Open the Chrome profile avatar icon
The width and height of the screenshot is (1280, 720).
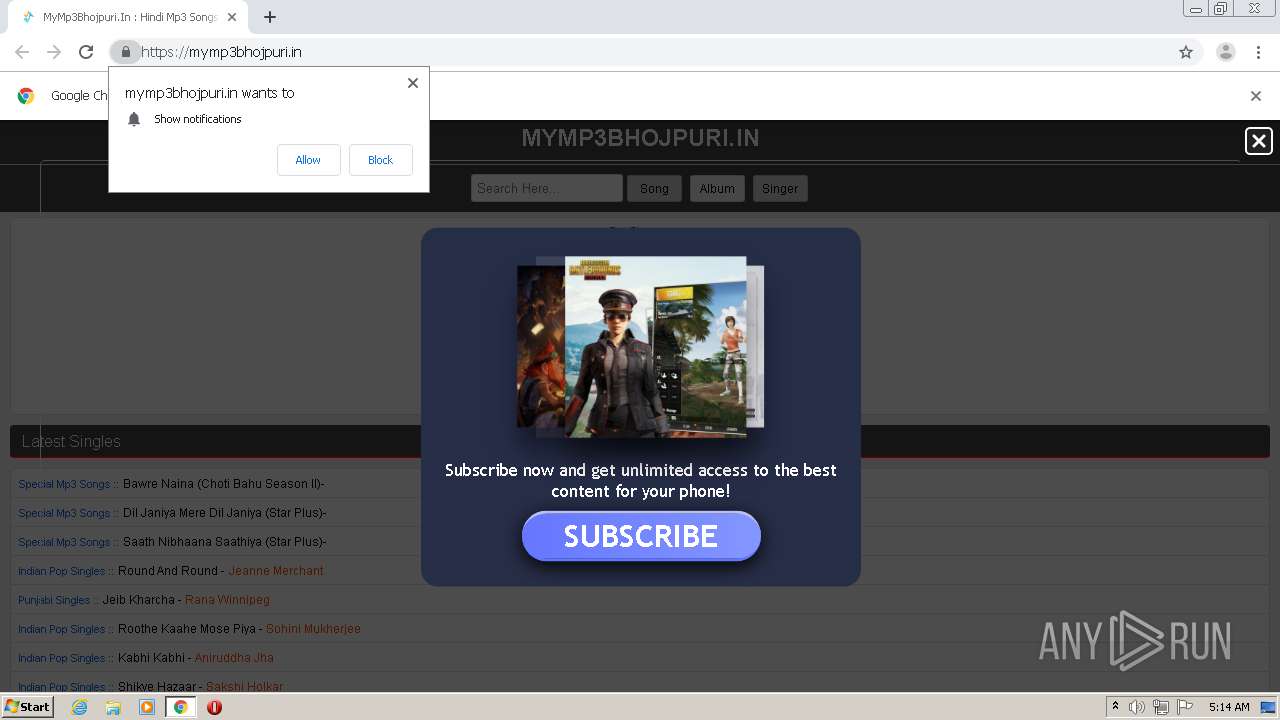pos(1226,52)
